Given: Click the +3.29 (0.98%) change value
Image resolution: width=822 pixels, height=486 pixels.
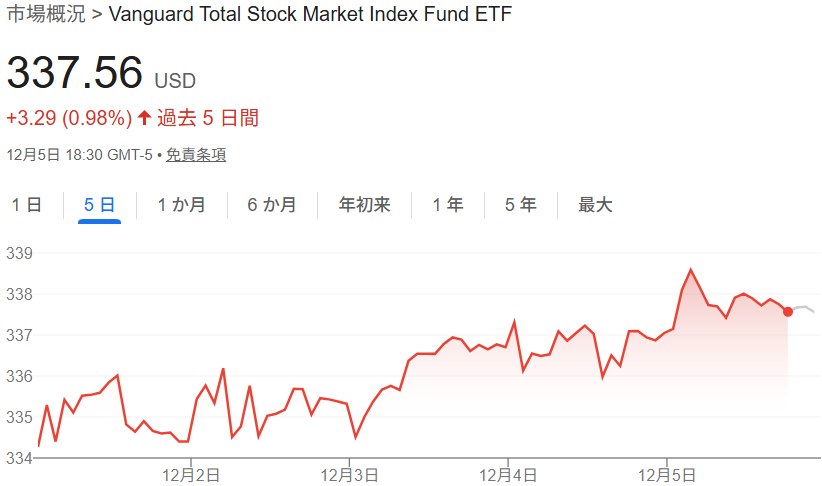Looking at the screenshot, I should (69, 119).
